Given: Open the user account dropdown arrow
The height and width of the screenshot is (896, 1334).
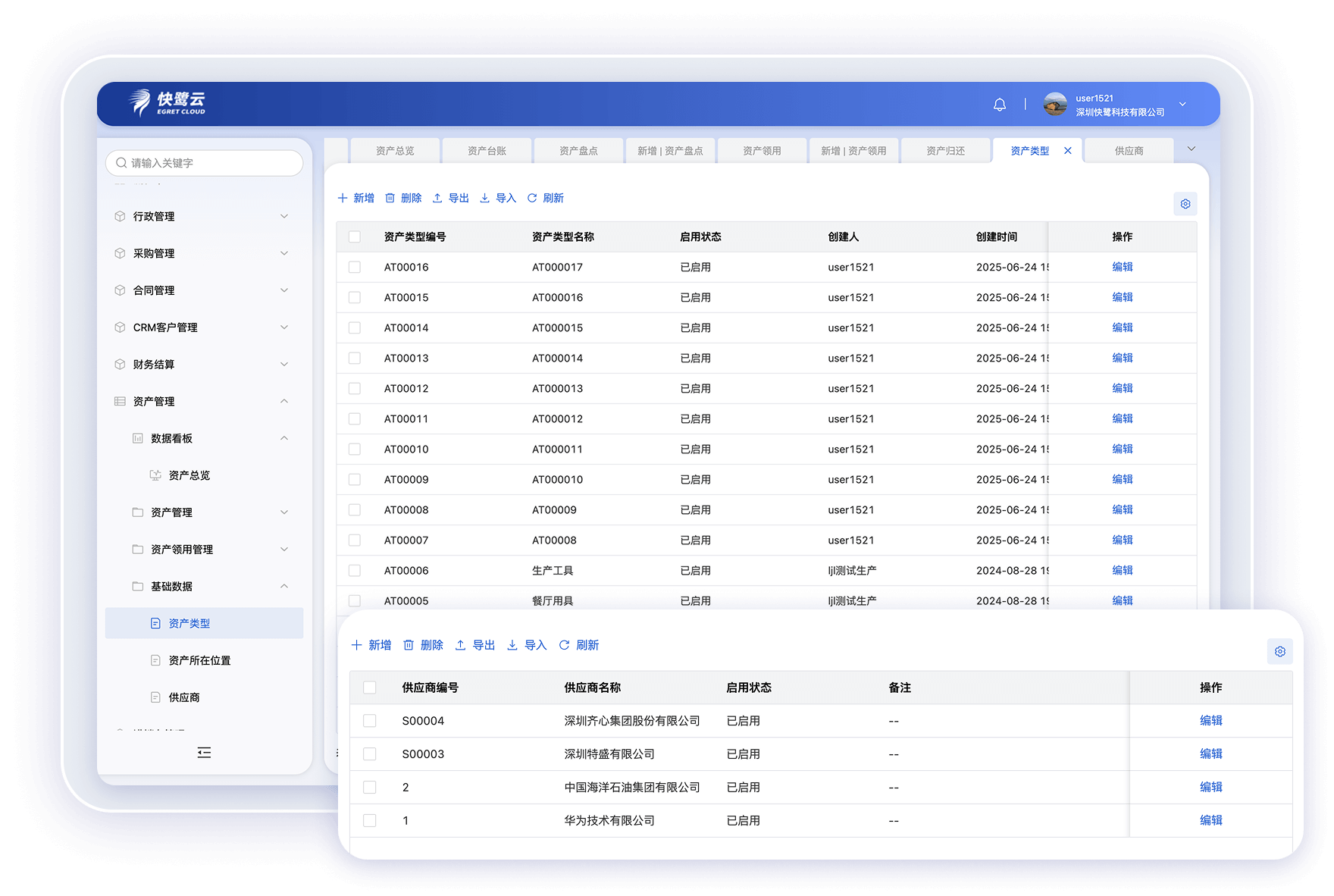Looking at the screenshot, I should [x=1182, y=105].
